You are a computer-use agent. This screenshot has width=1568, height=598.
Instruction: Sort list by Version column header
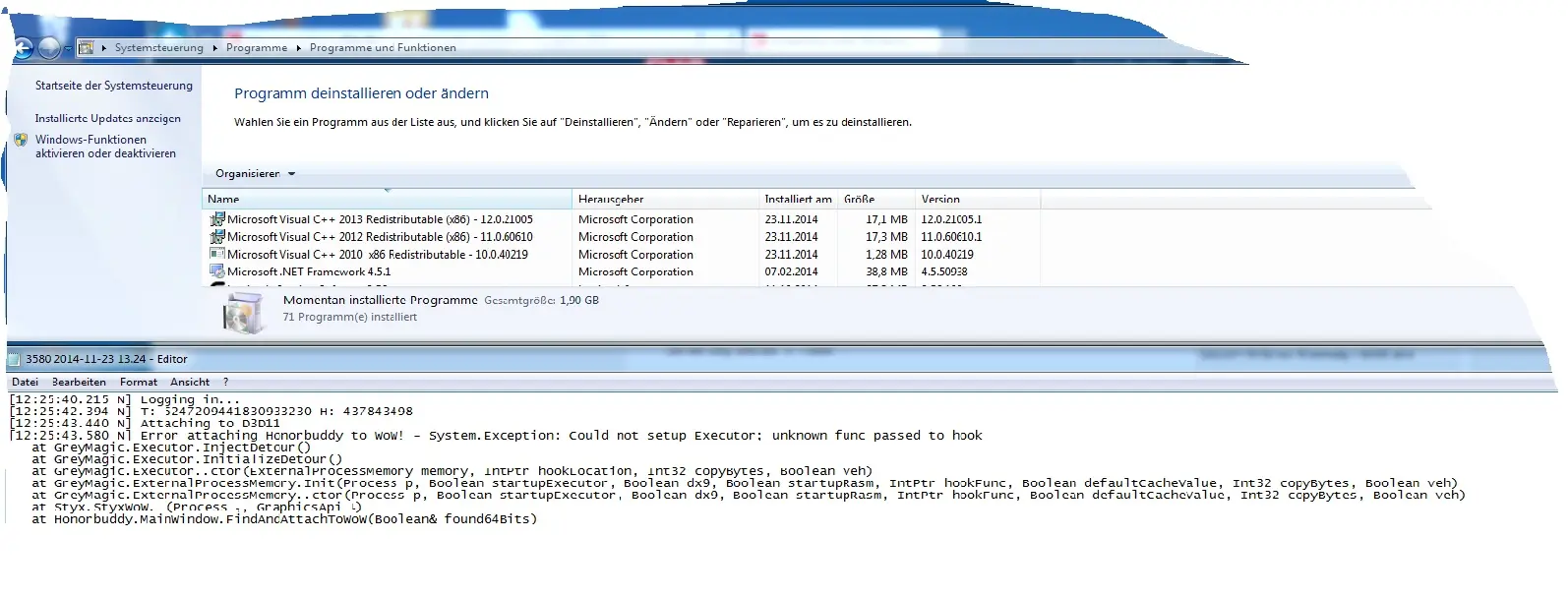978,199
